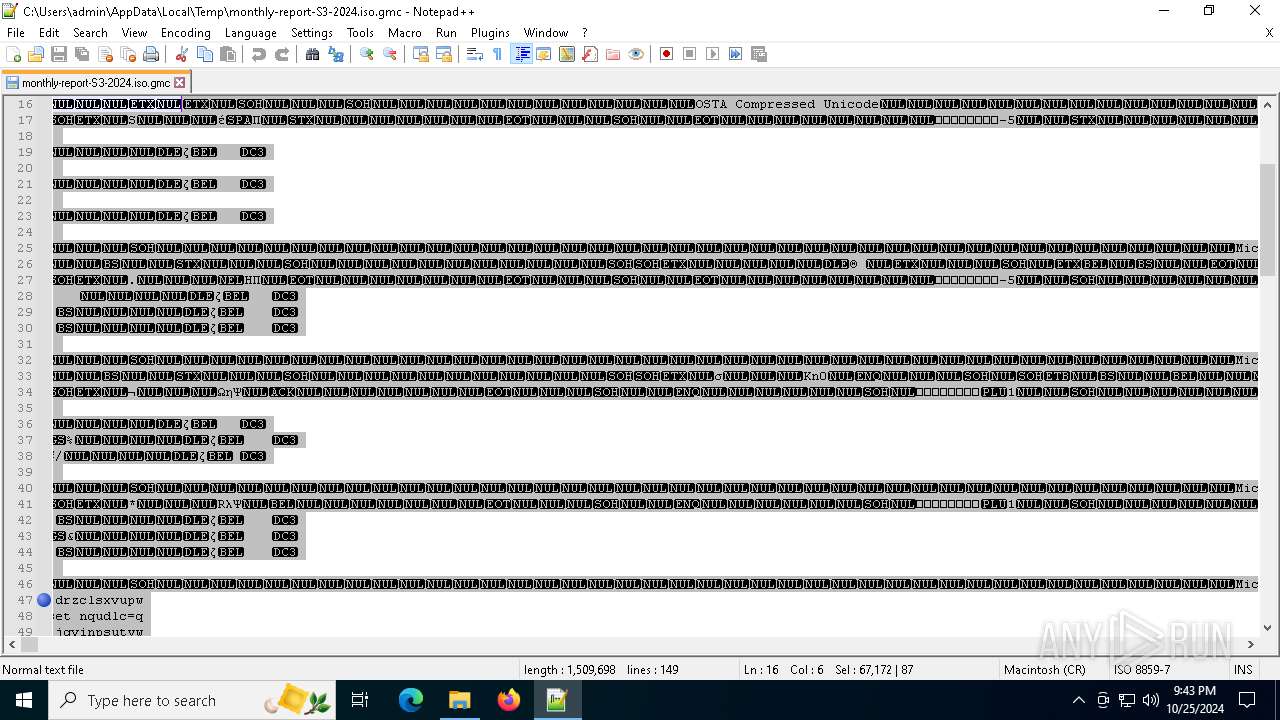
Task: Open the Language menu
Action: coord(251,32)
